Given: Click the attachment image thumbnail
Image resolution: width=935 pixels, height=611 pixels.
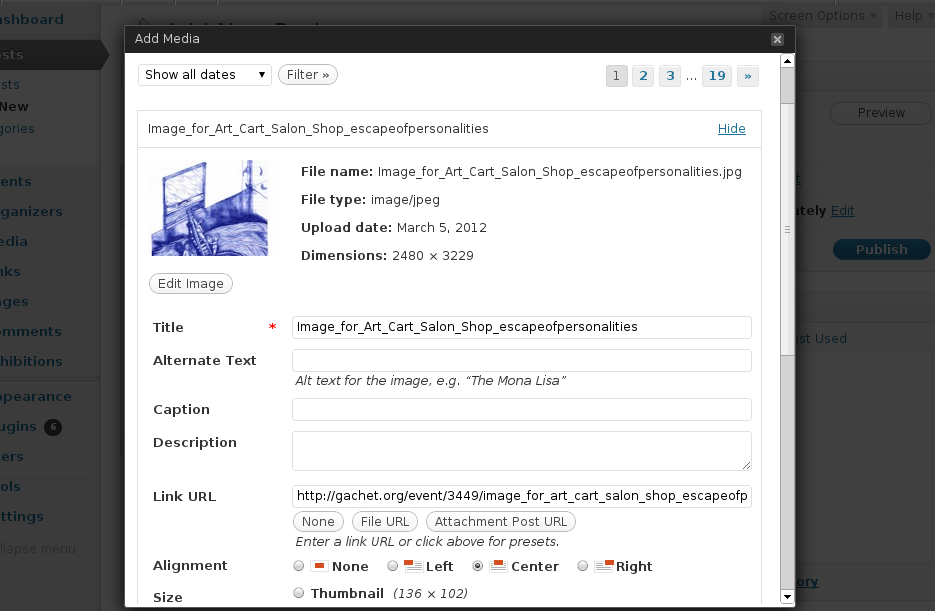Looking at the screenshot, I should tap(209, 208).
